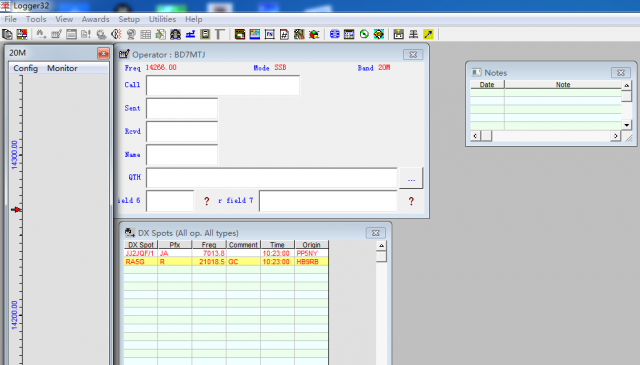Click the Chinese character toolbar icon
Image resolution: width=640 pixels, height=365 pixels.
[413, 34]
